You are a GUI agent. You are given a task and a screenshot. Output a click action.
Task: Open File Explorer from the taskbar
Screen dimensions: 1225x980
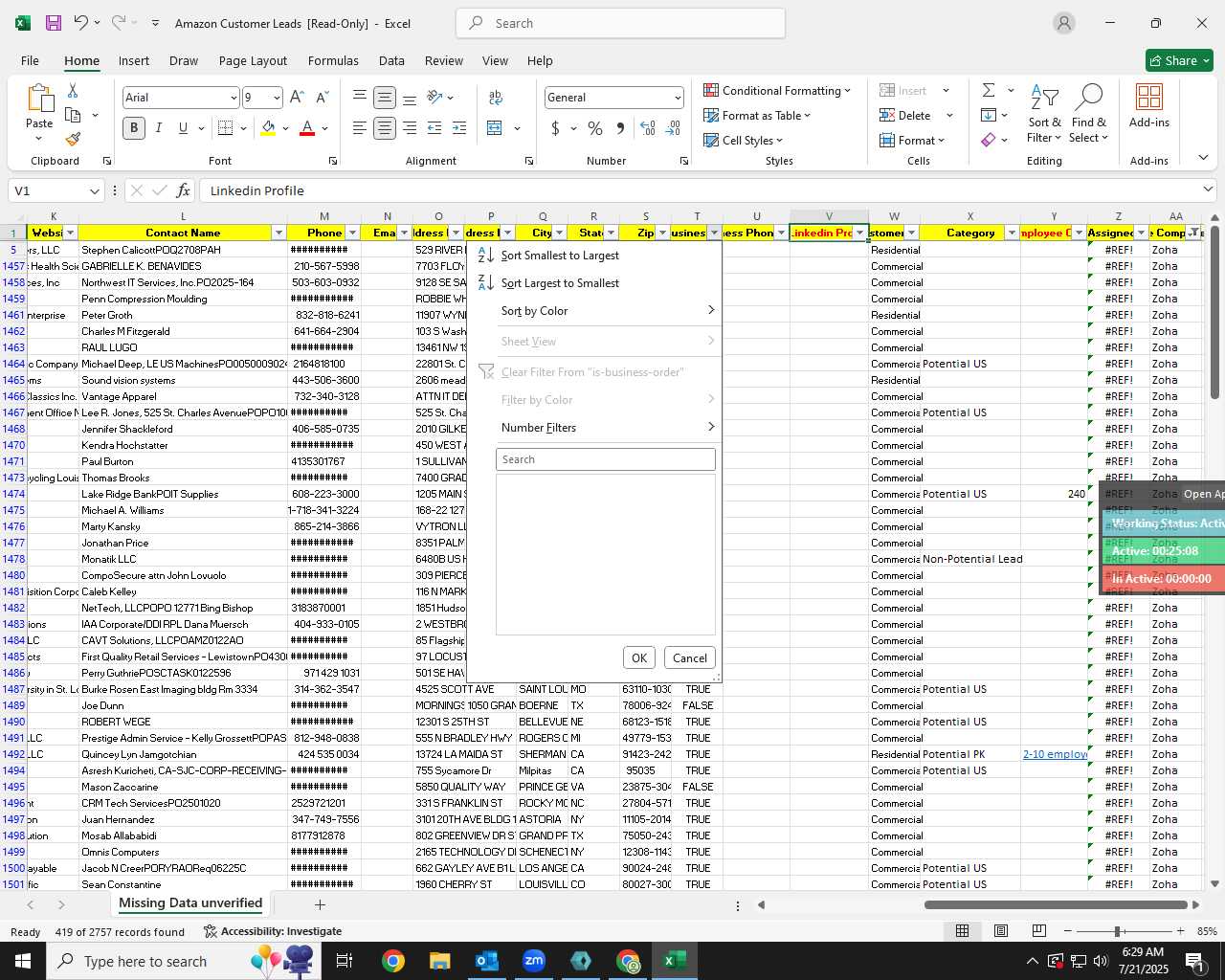(x=439, y=961)
